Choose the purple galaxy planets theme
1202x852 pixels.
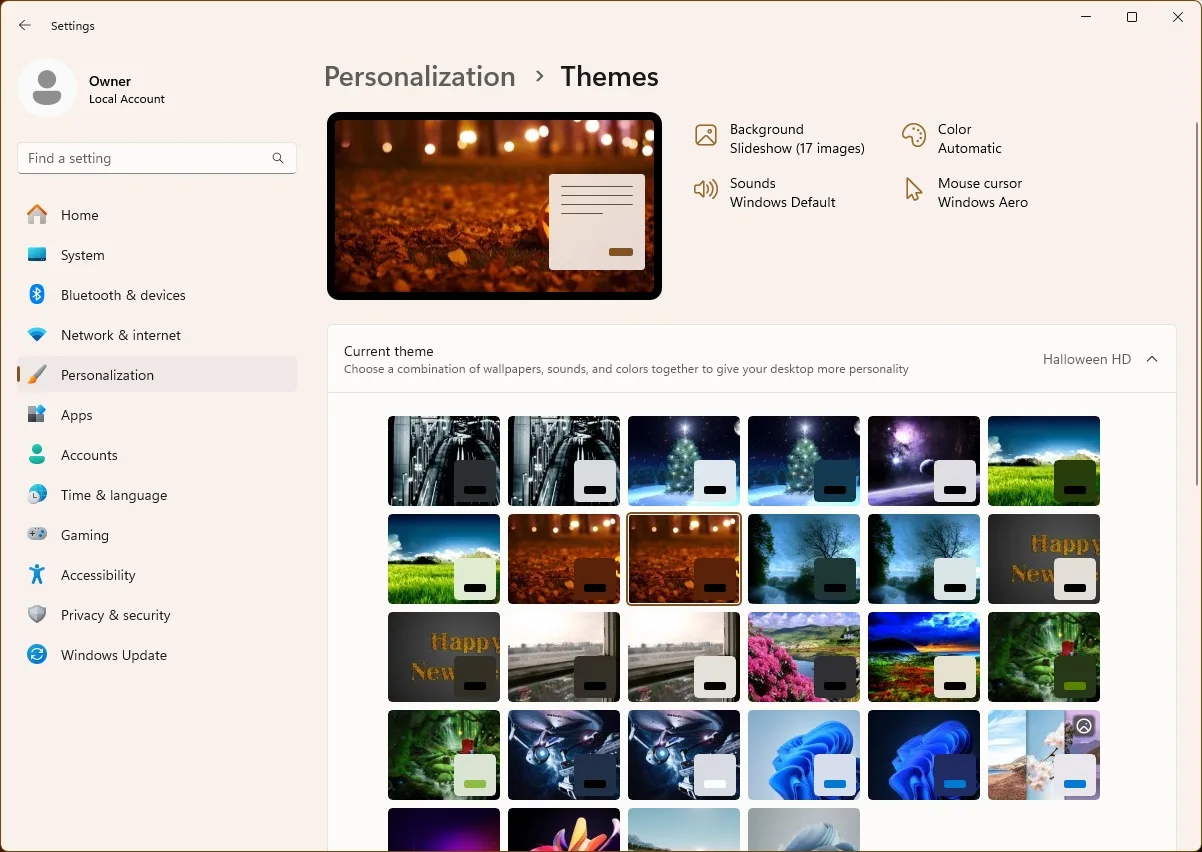coord(924,461)
